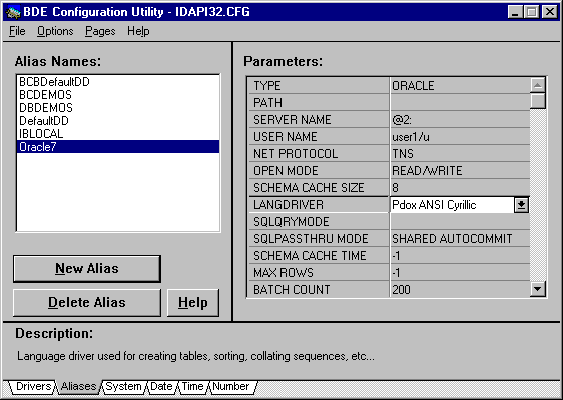Click the BATCH COUNT value 200
Viewport: 563px width, 400px height.
point(460,289)
